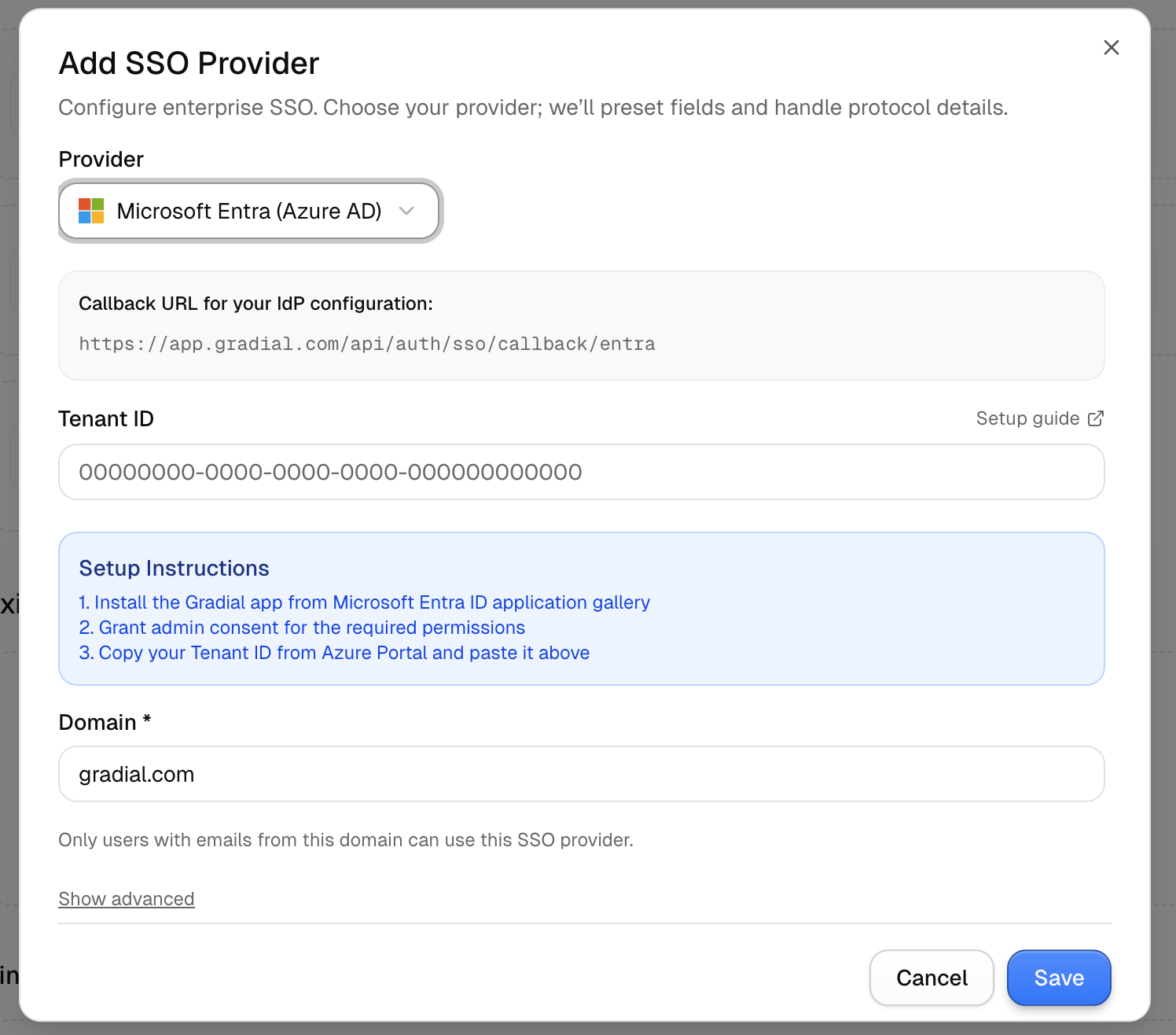This screenshot has height=1035, width=1176.
Task: Click the Install the Gradial app instruction
Action: (x=365, y=602)
